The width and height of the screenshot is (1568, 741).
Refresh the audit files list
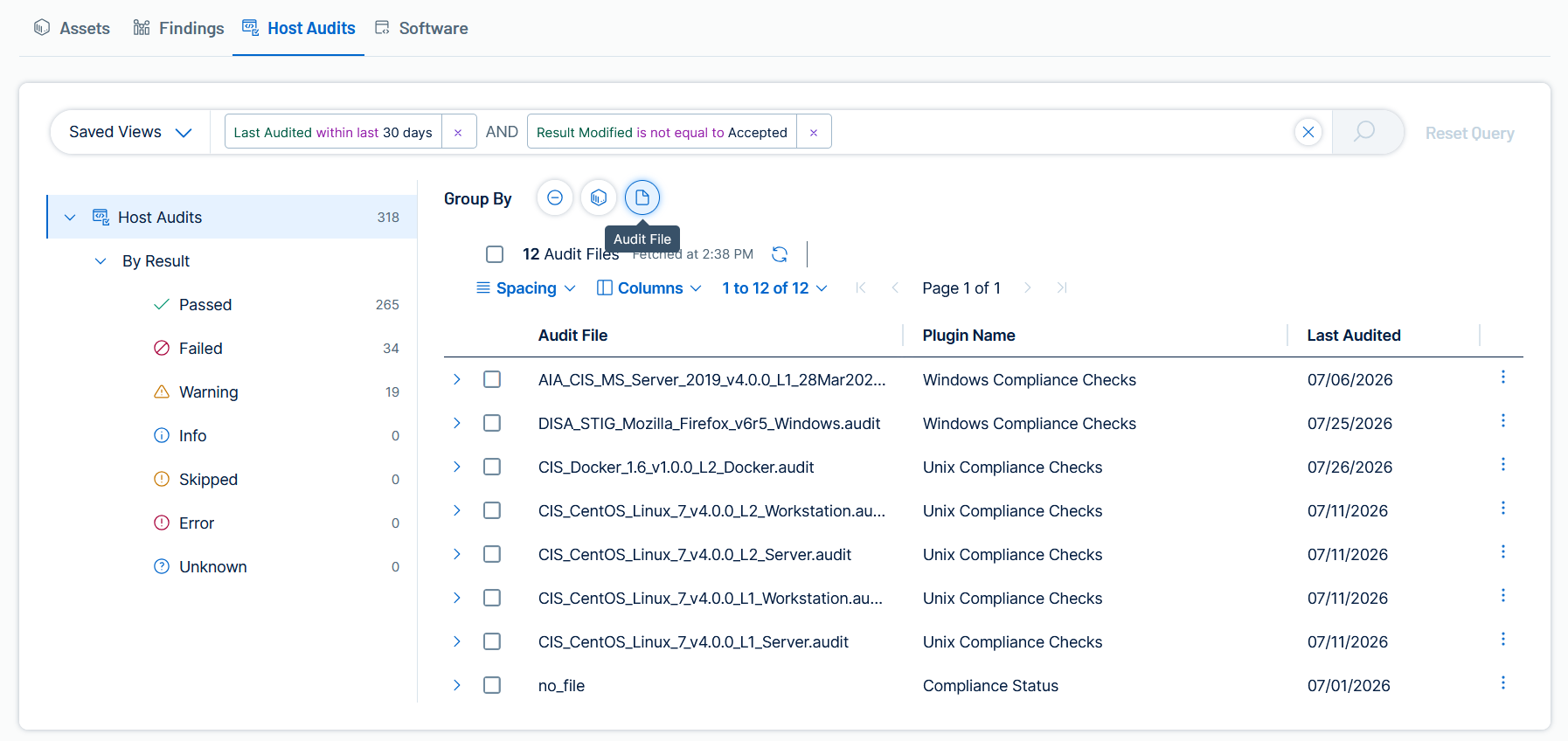(780, 254)
